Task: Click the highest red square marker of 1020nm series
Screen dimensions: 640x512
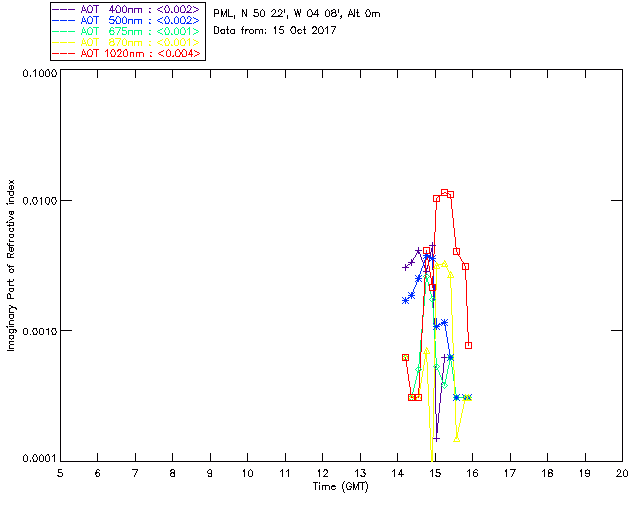Action: tap(444, 193)
